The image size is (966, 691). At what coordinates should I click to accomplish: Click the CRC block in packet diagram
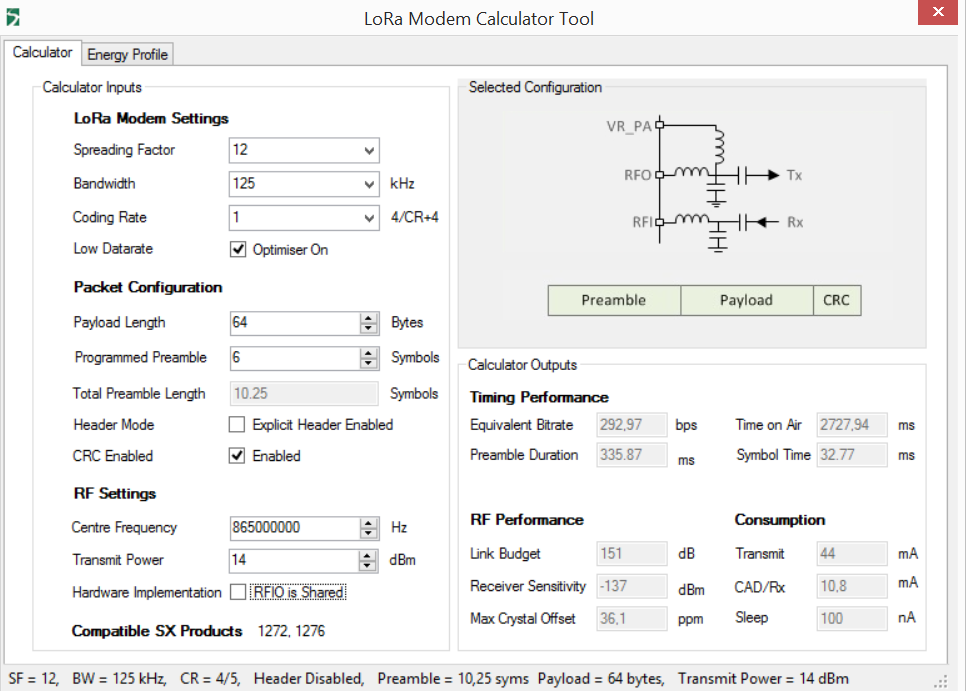point(837,301)
